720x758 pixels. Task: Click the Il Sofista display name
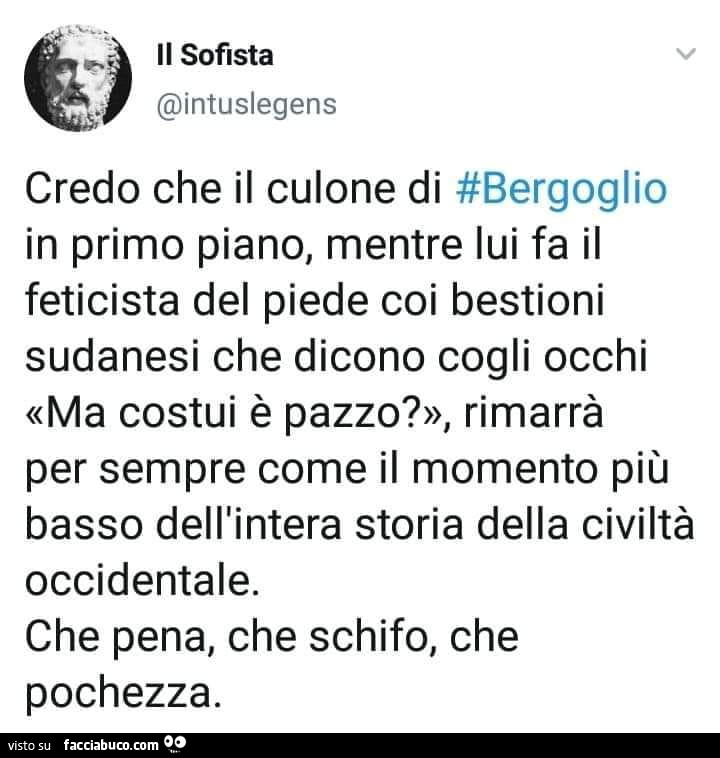[x=215, y=55]
